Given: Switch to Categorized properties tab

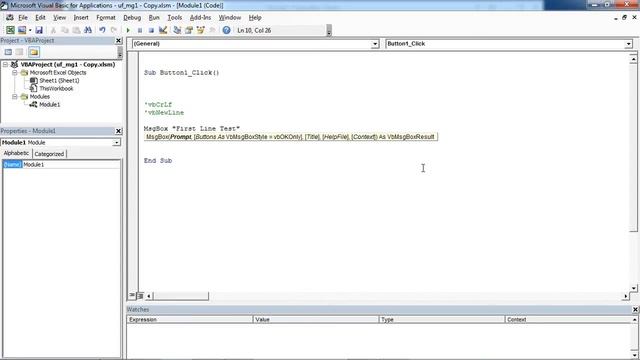Looking at the screenshot, I should point(49,154).
